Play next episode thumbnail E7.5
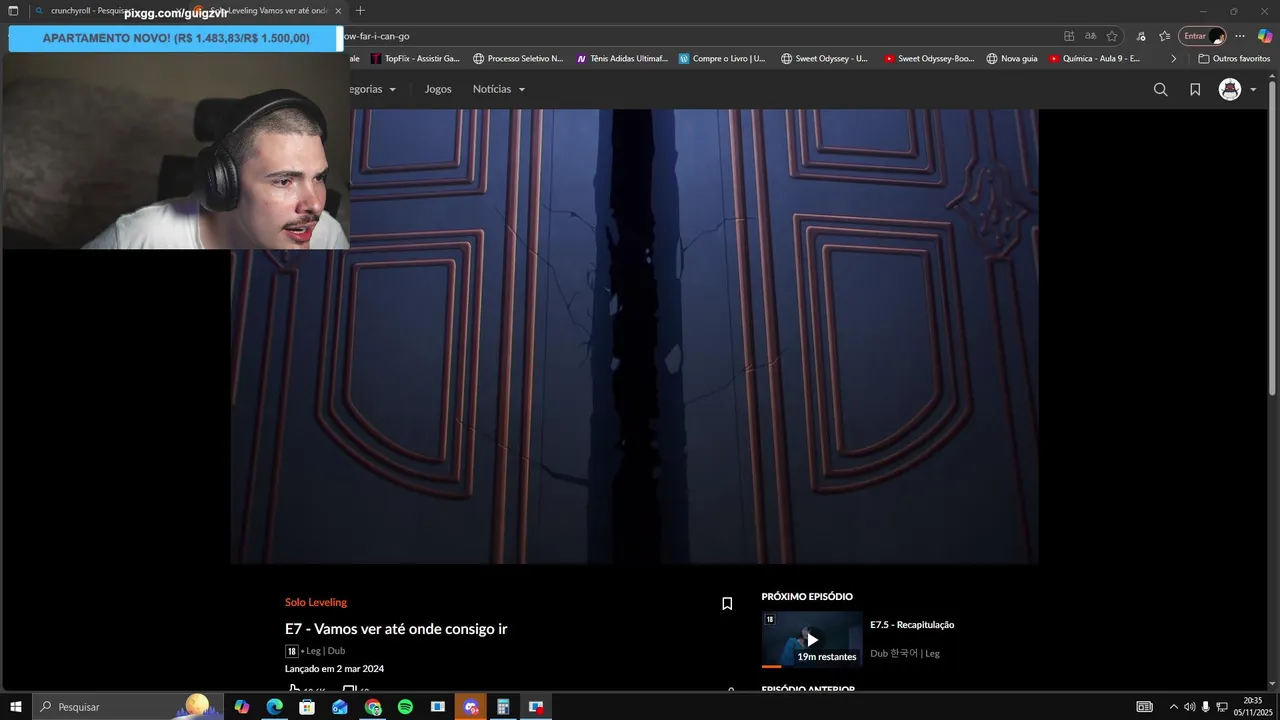Viewport: 1280px width, 720px height. pos(812,639)
